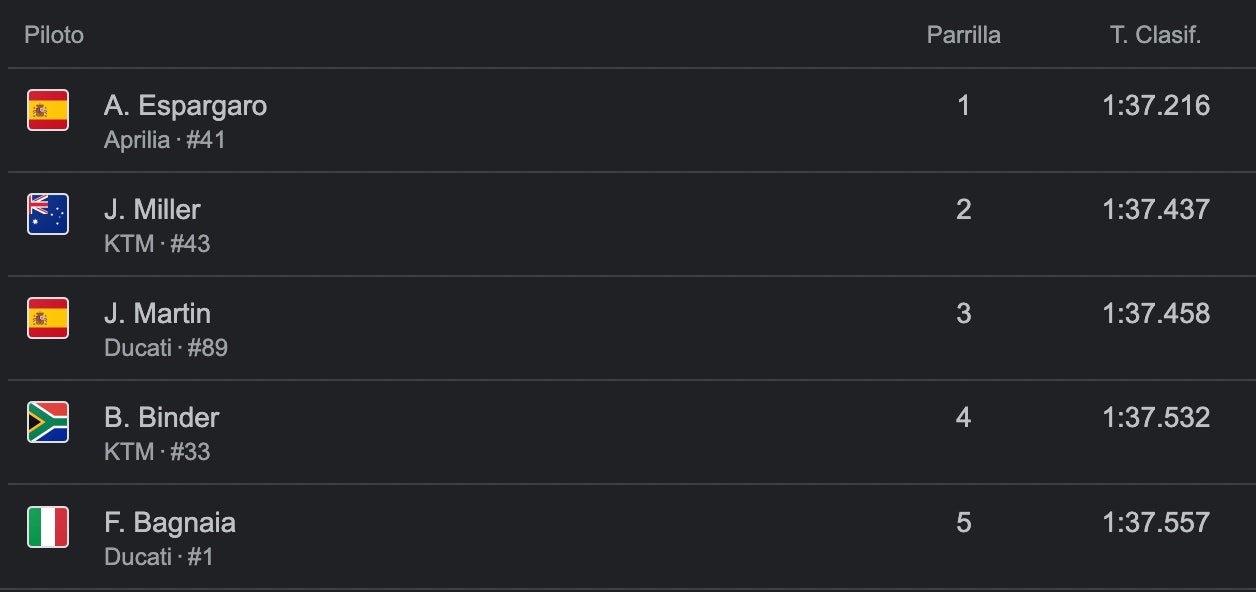
Task: Open A. Espargaro rider name
Action: click(x=185, y=106)
